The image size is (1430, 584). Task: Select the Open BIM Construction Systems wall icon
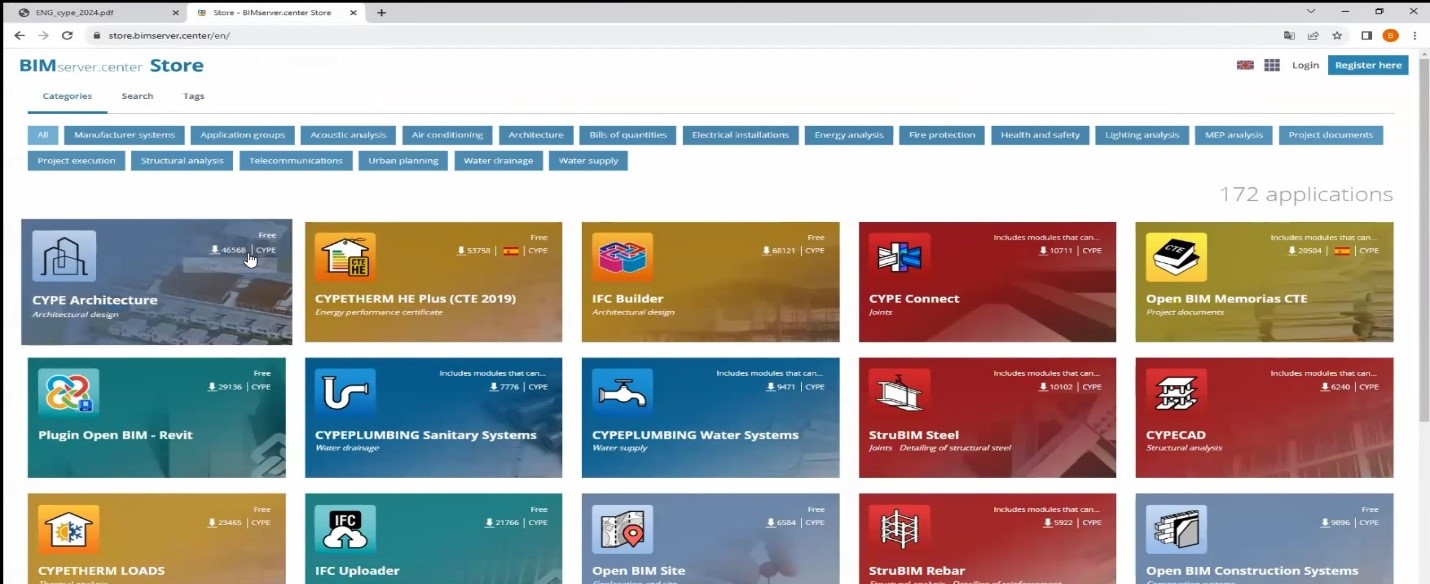(x=1176, y=529)
